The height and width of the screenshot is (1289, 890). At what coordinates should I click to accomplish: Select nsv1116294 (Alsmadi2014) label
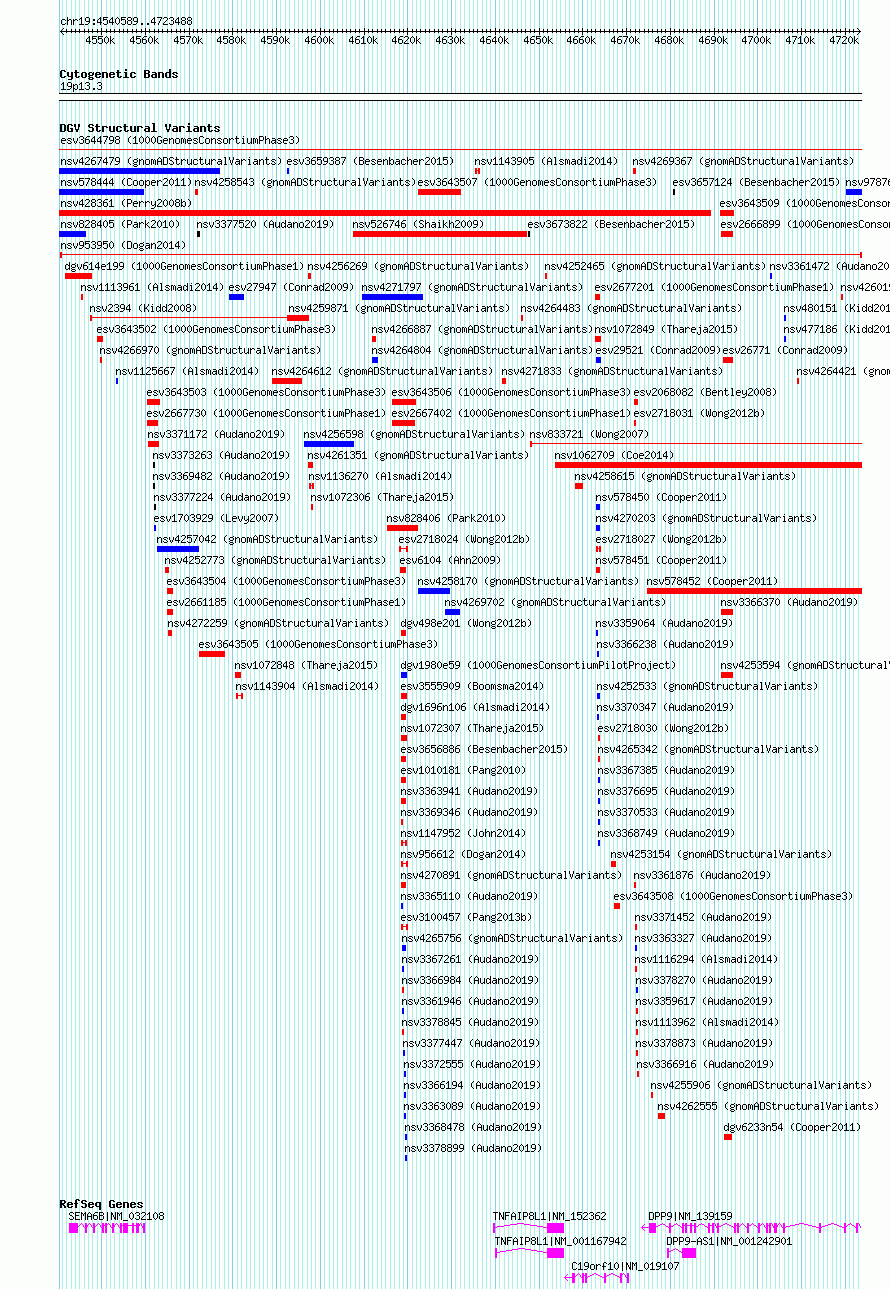[x=706, y=959]
